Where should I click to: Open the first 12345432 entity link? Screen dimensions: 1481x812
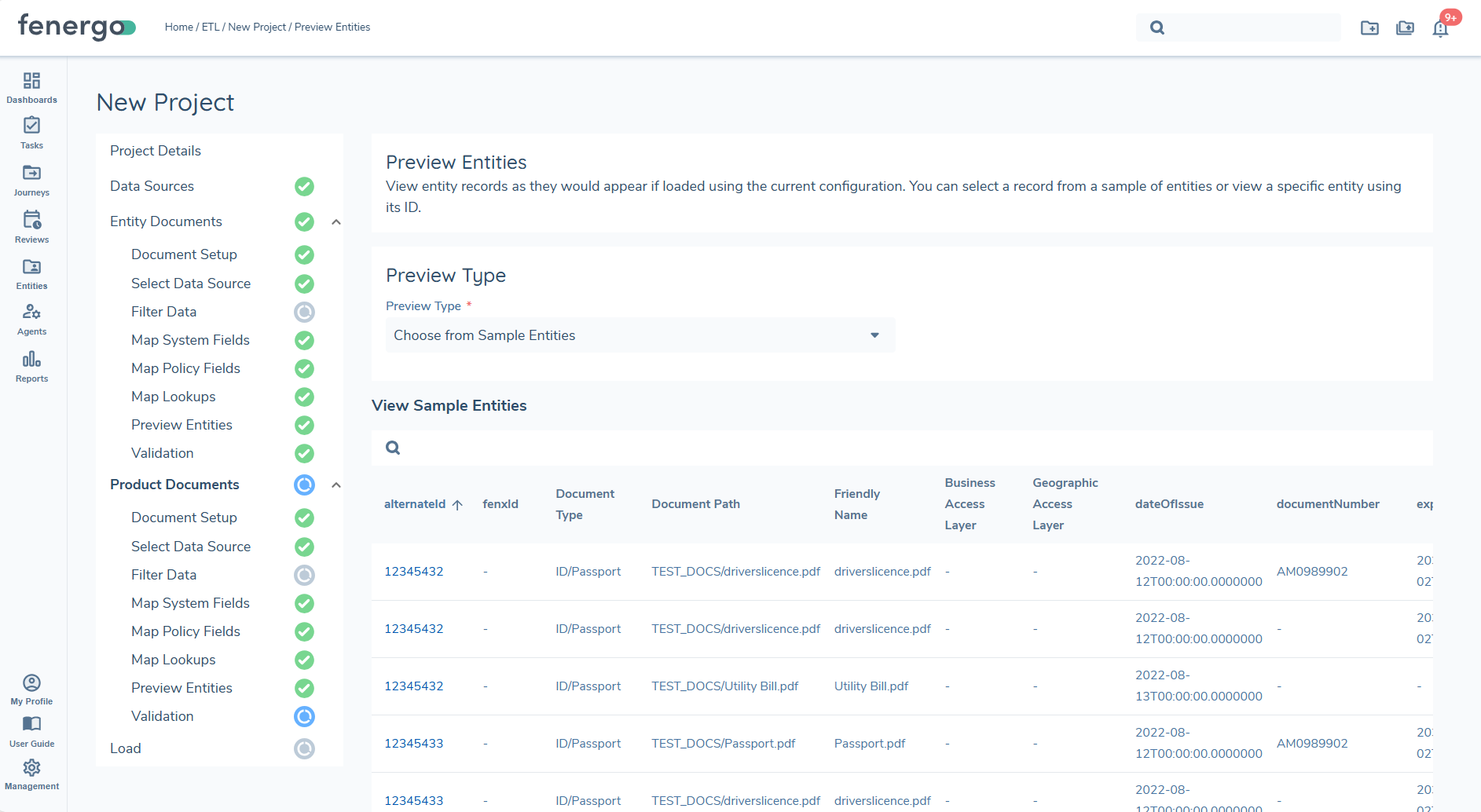click(x=413, y=572)
